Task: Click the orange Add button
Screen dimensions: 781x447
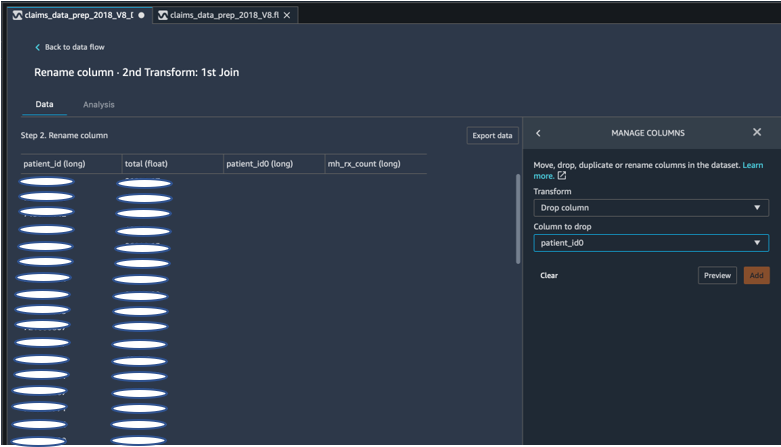Action: (756, 275)
